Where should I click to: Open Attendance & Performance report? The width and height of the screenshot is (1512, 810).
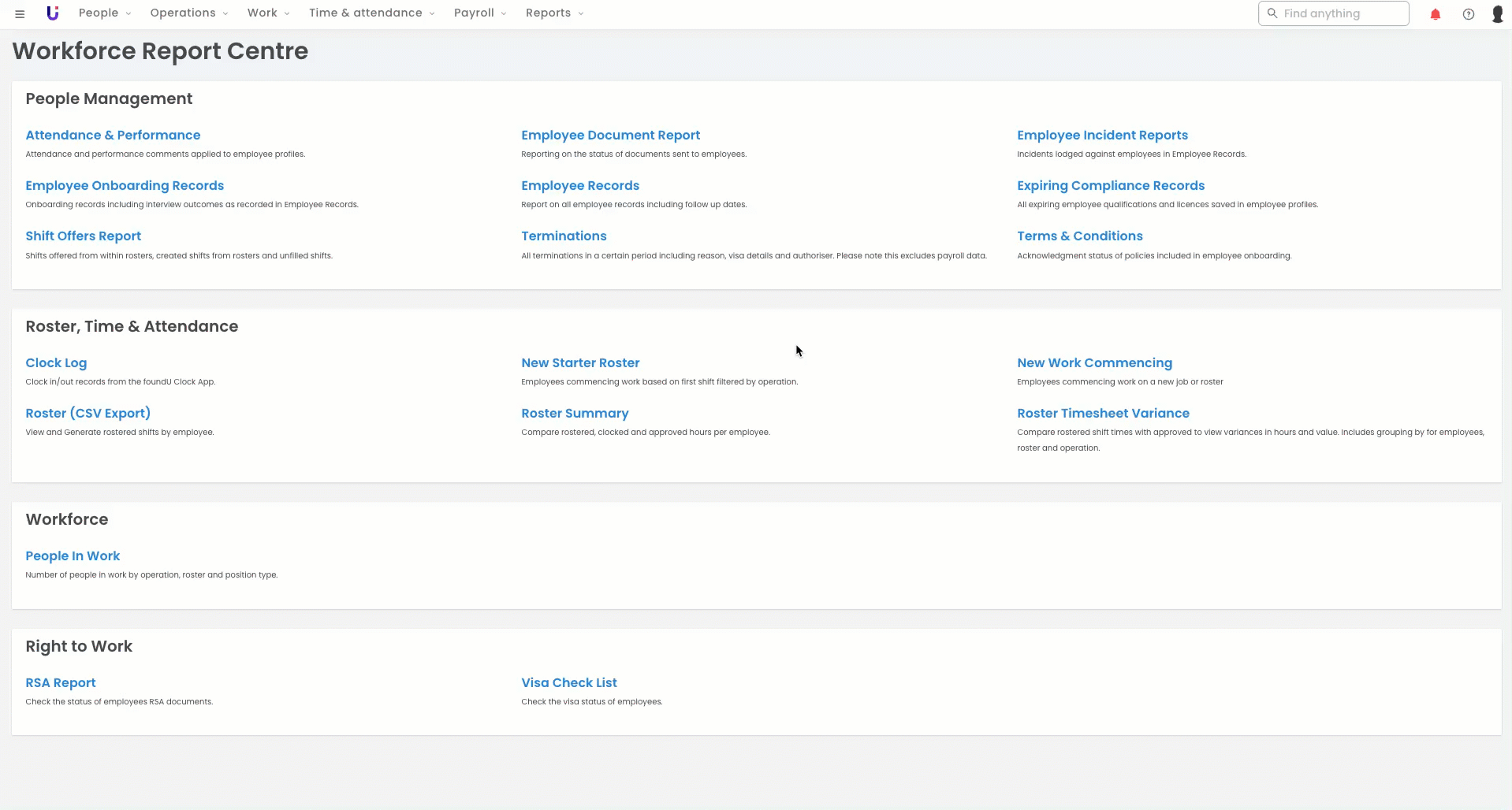[x=113, y=136]
